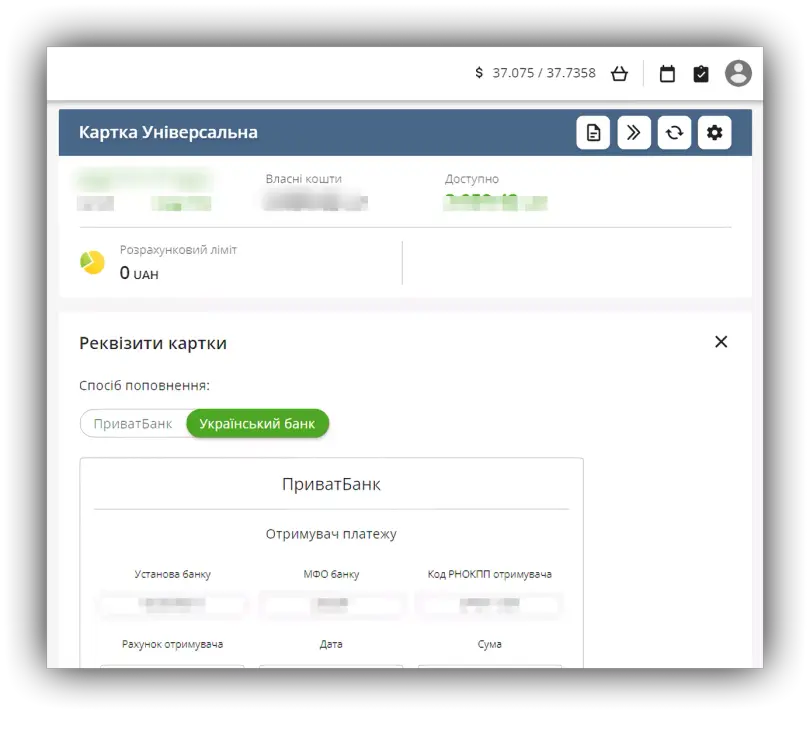Open card settings gear icon

click(x=714, y=132)
